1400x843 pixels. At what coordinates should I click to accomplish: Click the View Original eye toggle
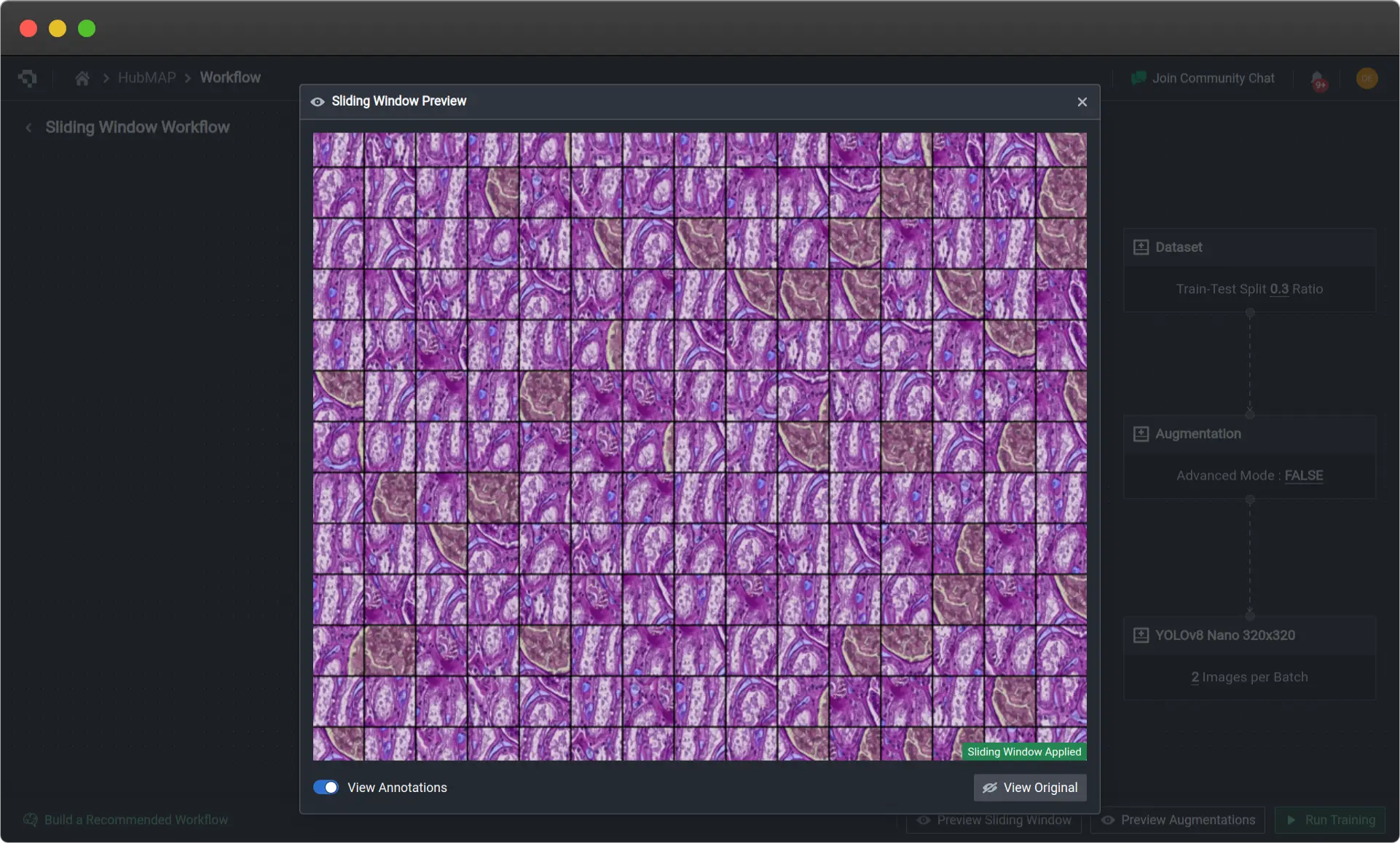click(x=990, y=788)
